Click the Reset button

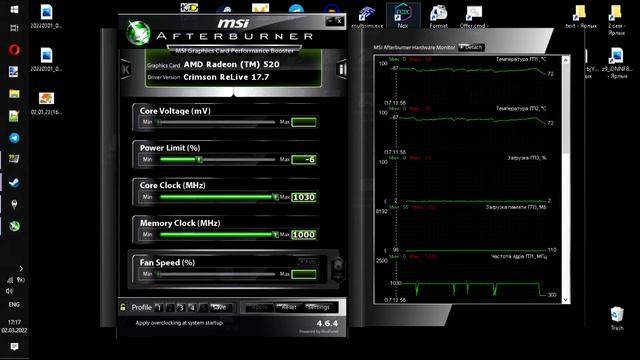tap(289, 307)
